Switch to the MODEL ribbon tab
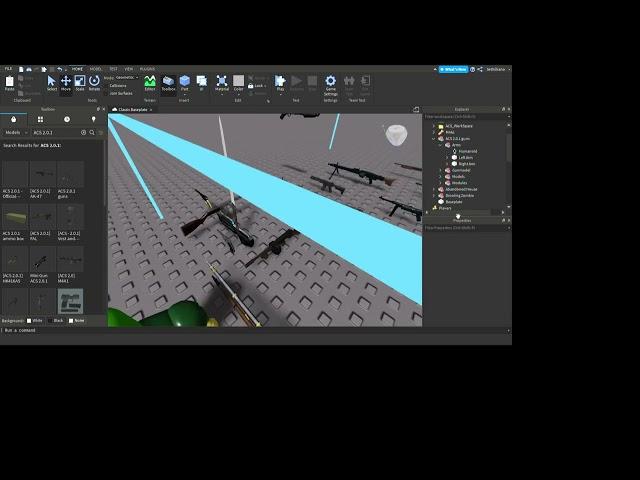Viewport: 640px width, 480px height. (x=95, y=69)
